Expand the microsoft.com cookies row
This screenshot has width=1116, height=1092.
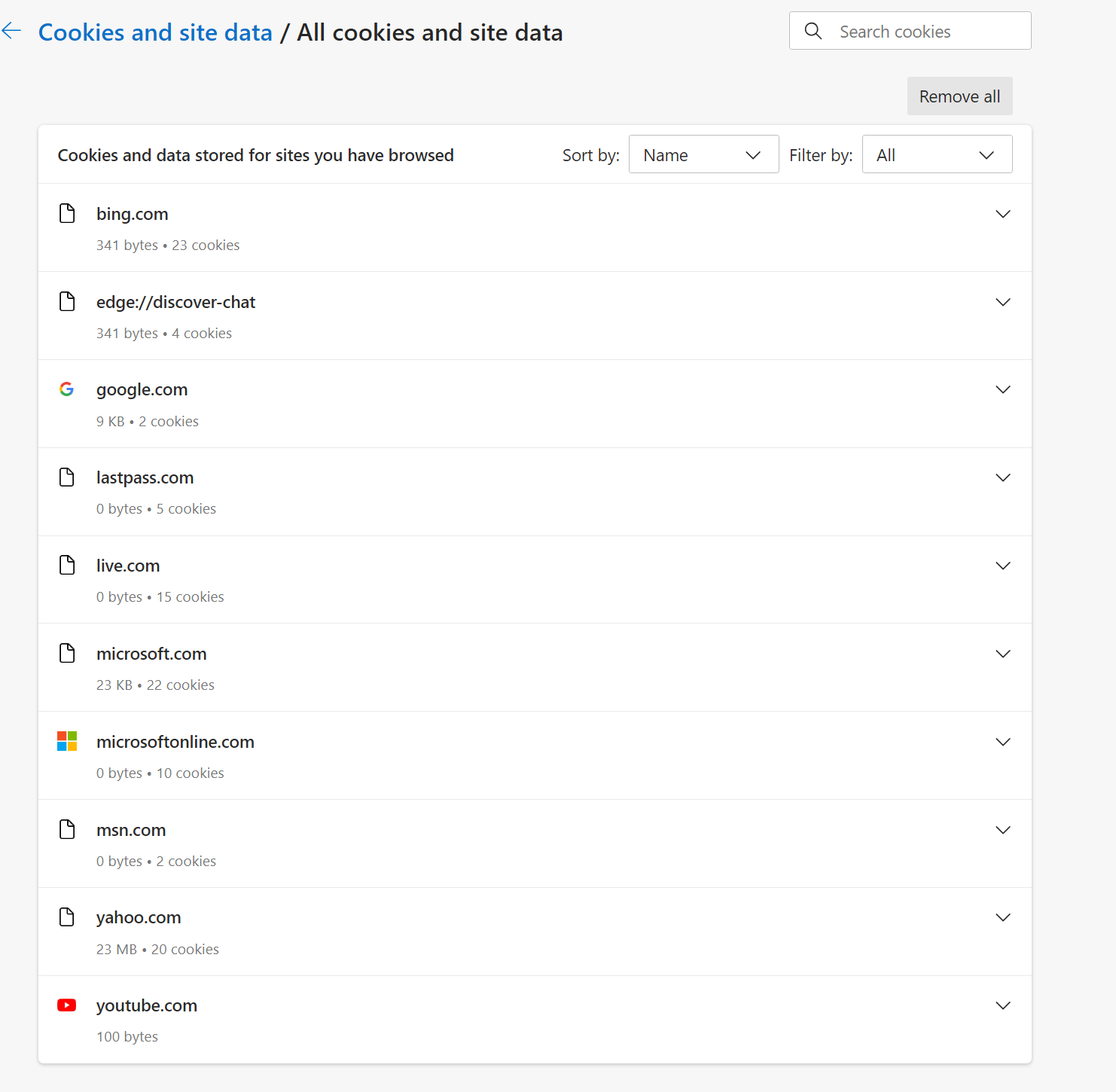[1003, 654]
